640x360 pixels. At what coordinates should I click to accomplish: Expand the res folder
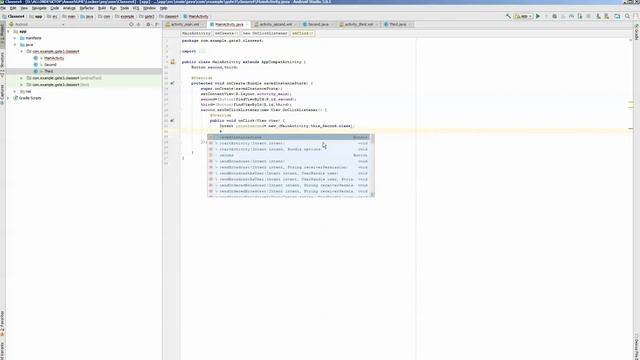click(x=15, y=91)
